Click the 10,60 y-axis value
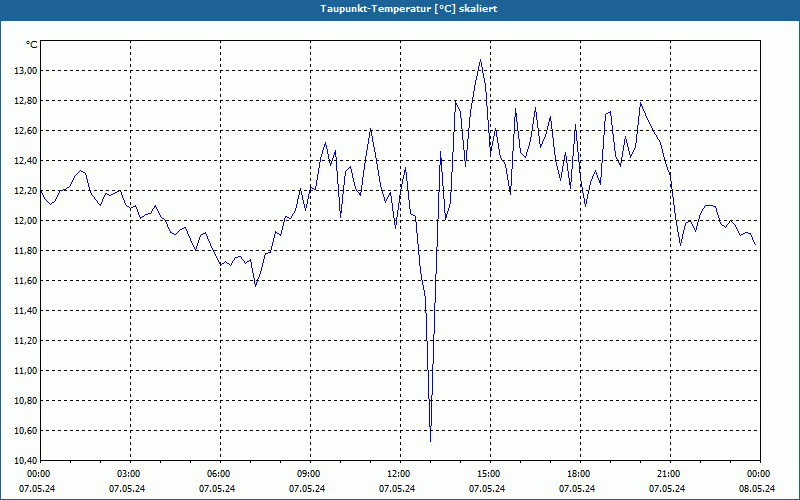 click(26, 431)
